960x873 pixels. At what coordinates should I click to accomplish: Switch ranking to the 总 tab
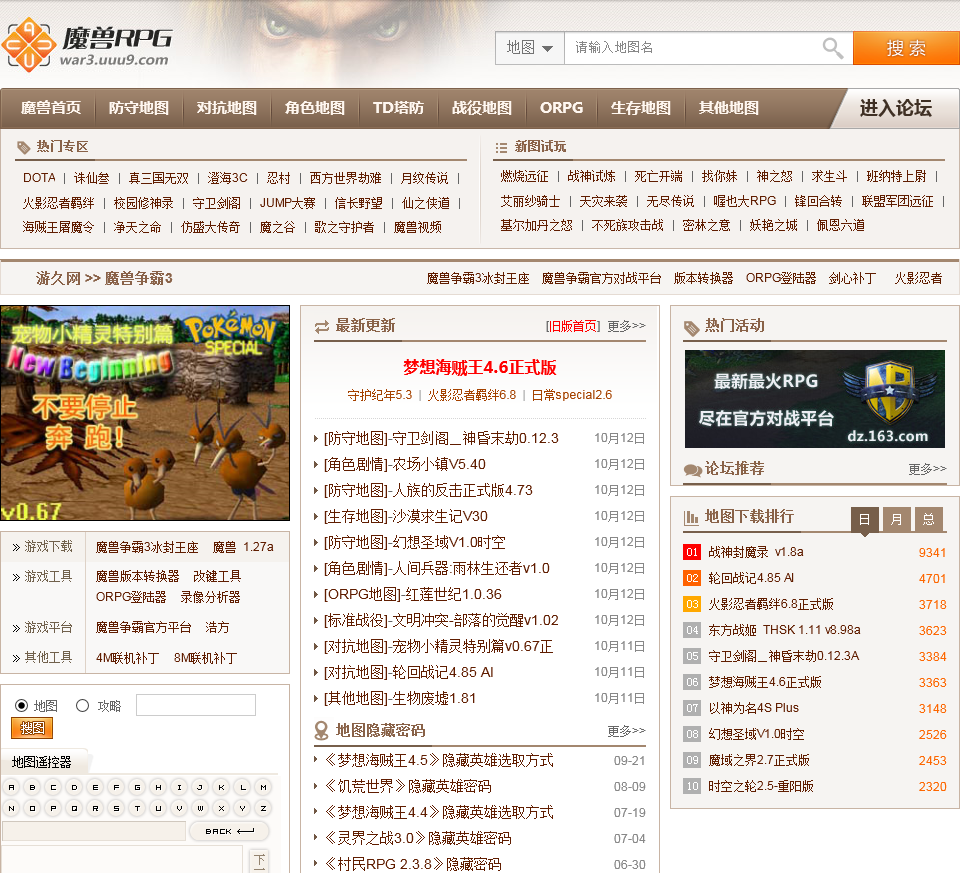tap(929, 520)
